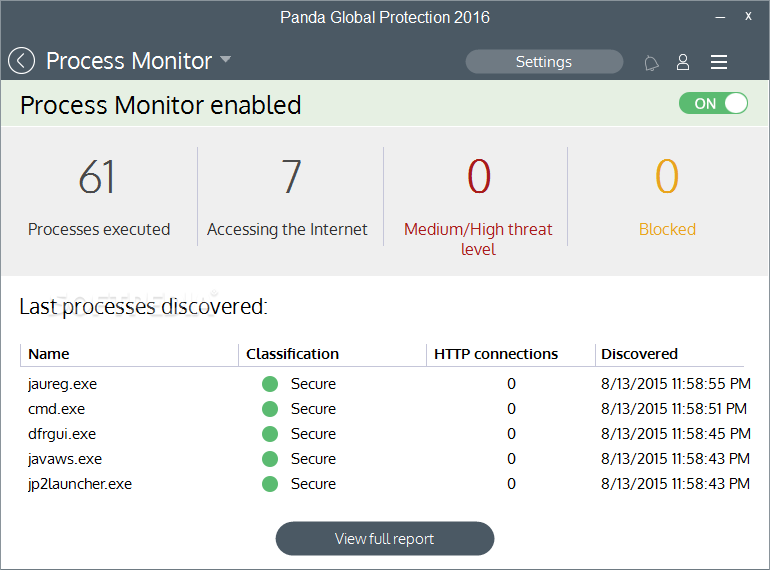This screenshot has width=770, height=570.
Task: Go back with the circled arrow icon
Action: click(22, 61)
